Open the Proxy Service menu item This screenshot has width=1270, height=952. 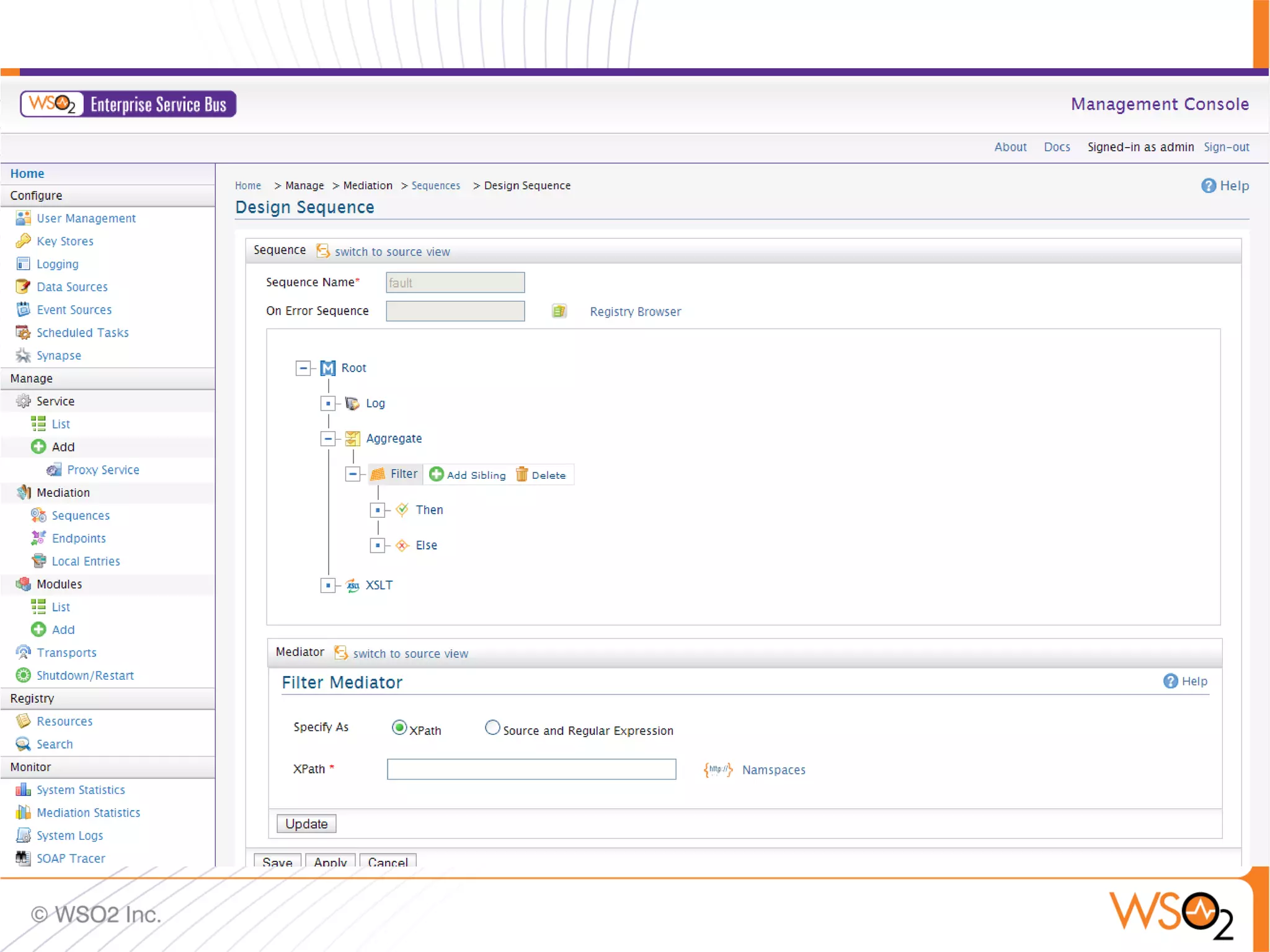point(103,469)
